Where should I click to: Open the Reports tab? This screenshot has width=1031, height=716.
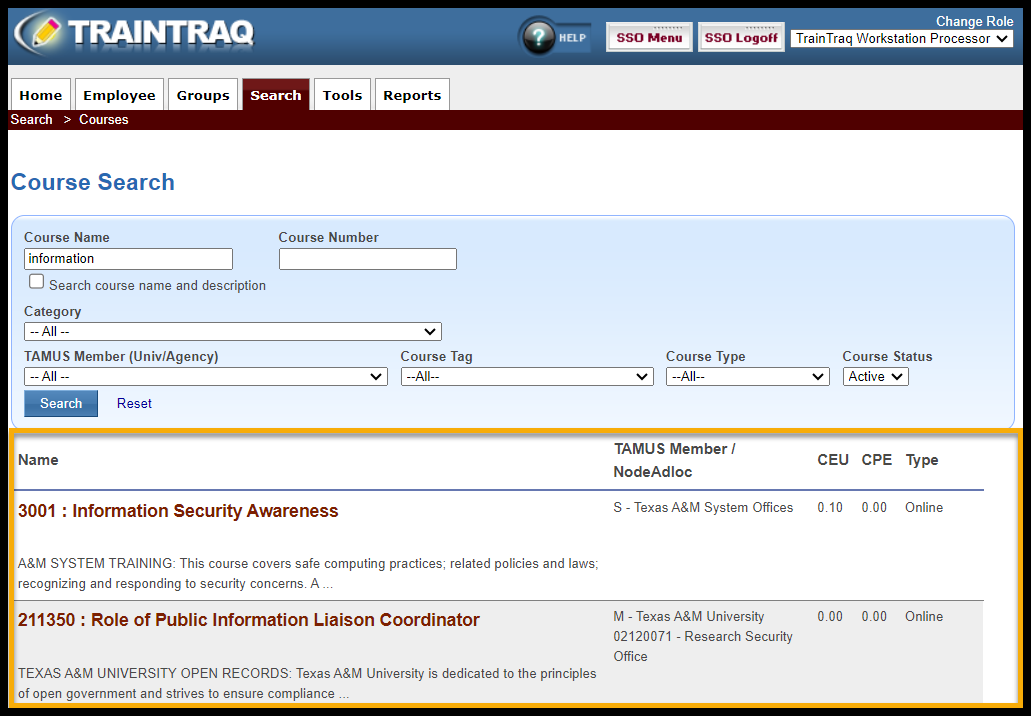point(412,95)
